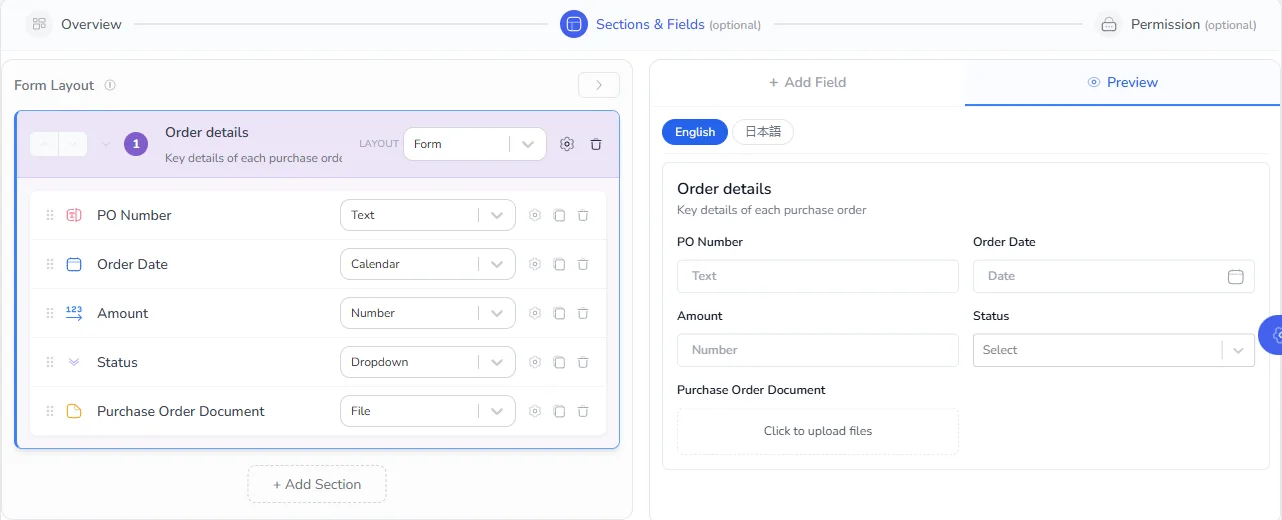Go to the Permission step
This screenshot has width=1282, height=520.
[1176, 24]
